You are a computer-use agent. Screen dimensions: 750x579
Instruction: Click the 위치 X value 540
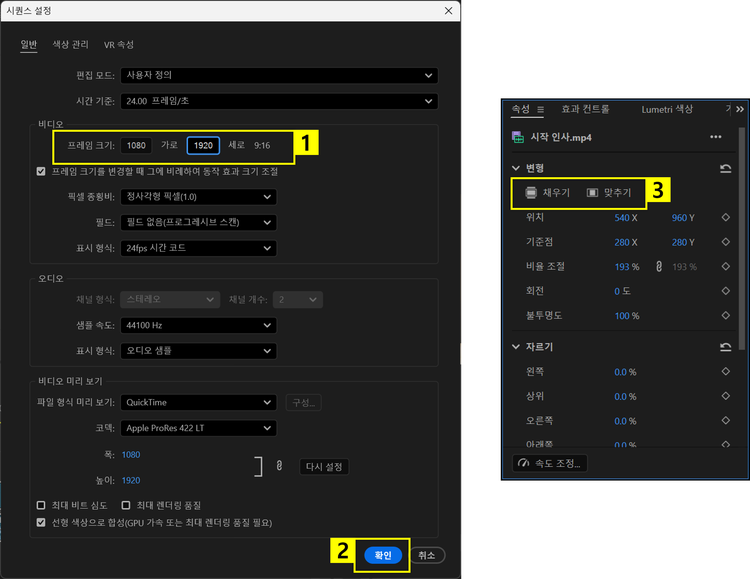[622, 218]
